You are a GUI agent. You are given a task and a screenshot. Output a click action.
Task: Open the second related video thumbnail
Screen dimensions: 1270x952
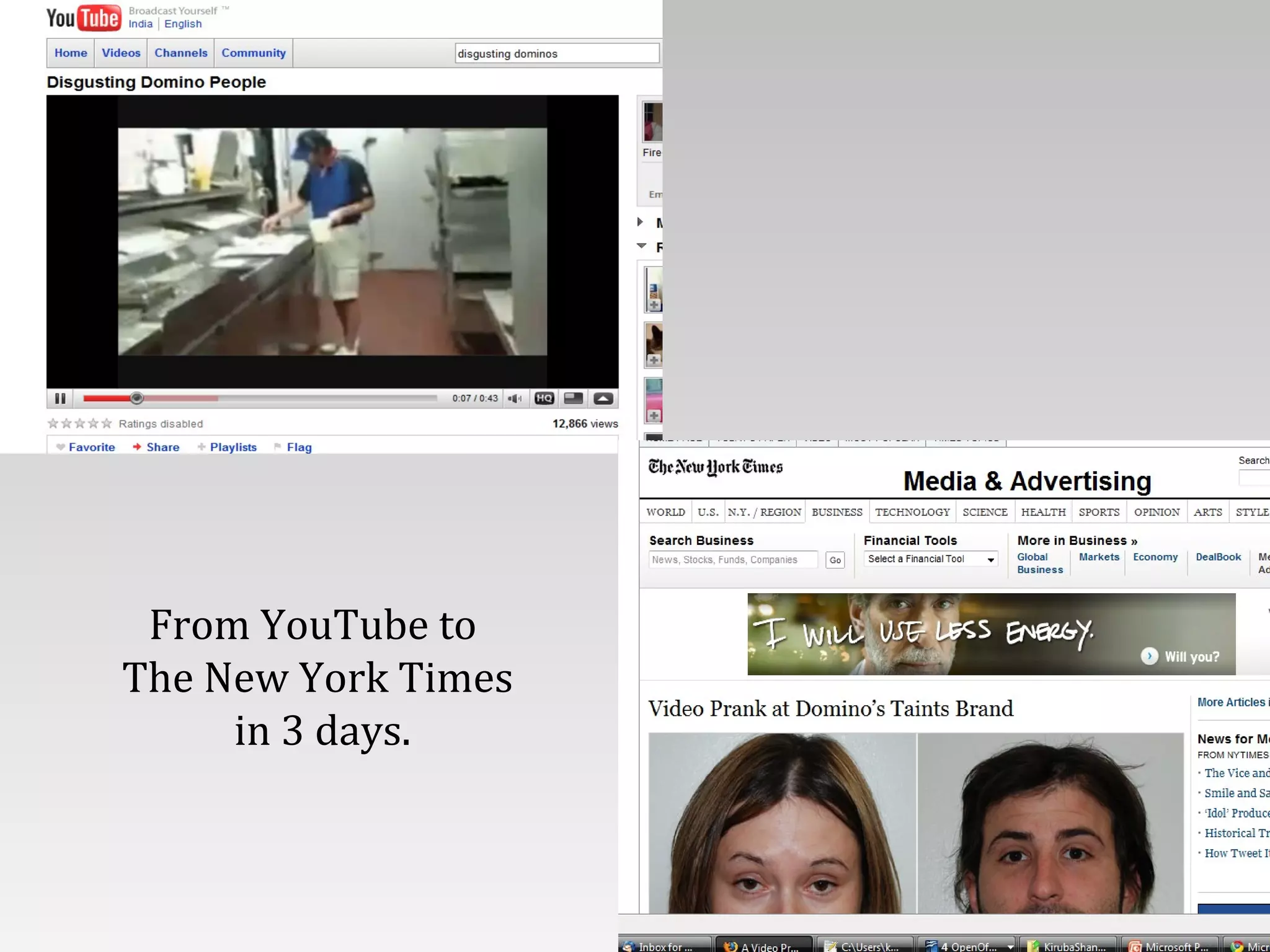click(653, 345)
